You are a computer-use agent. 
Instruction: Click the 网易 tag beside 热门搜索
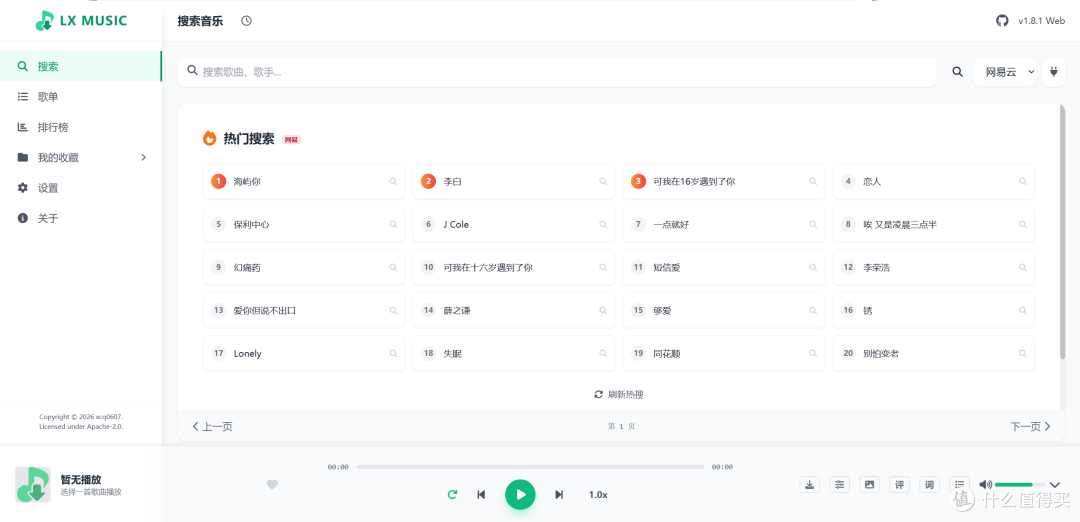291,140
